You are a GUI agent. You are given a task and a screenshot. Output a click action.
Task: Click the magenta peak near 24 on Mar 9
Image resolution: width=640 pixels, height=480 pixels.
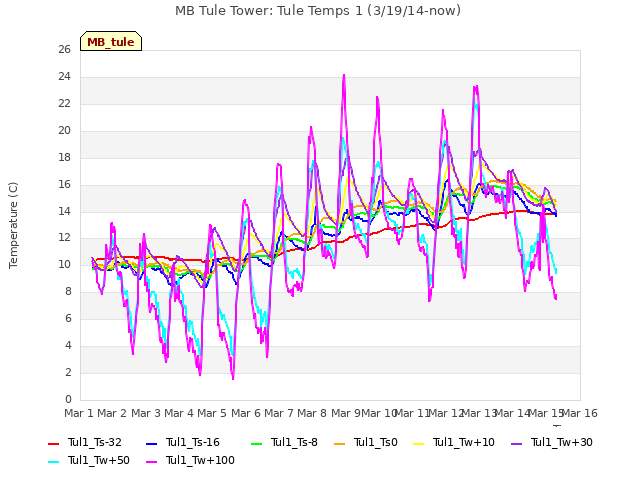(x=344, y=76)
